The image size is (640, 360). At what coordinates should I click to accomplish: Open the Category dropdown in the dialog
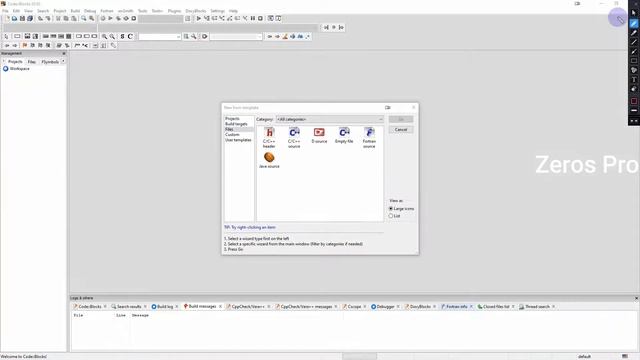point(330,119)
